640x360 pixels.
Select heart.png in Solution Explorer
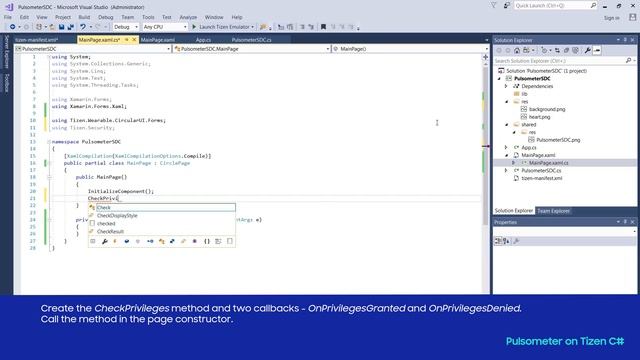click(x=540, y=117)
